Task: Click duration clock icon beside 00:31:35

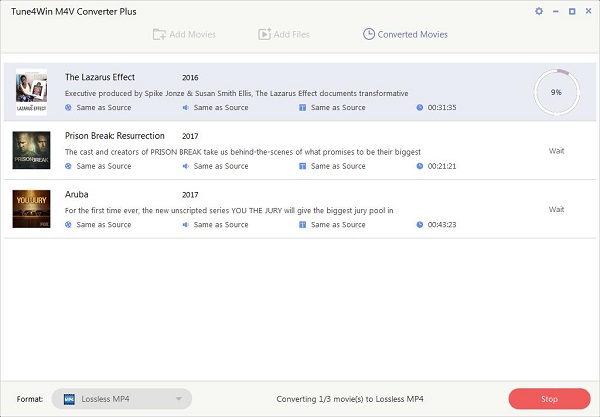Action: 420,108
